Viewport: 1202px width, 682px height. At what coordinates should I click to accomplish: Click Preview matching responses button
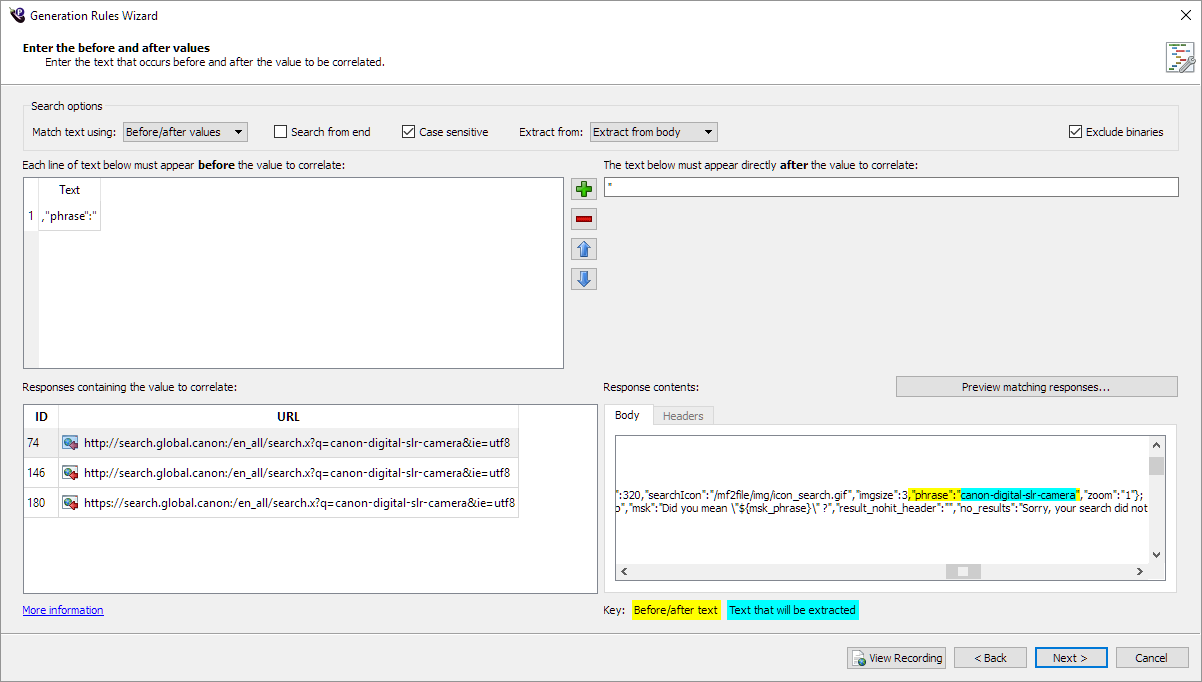1036,387
